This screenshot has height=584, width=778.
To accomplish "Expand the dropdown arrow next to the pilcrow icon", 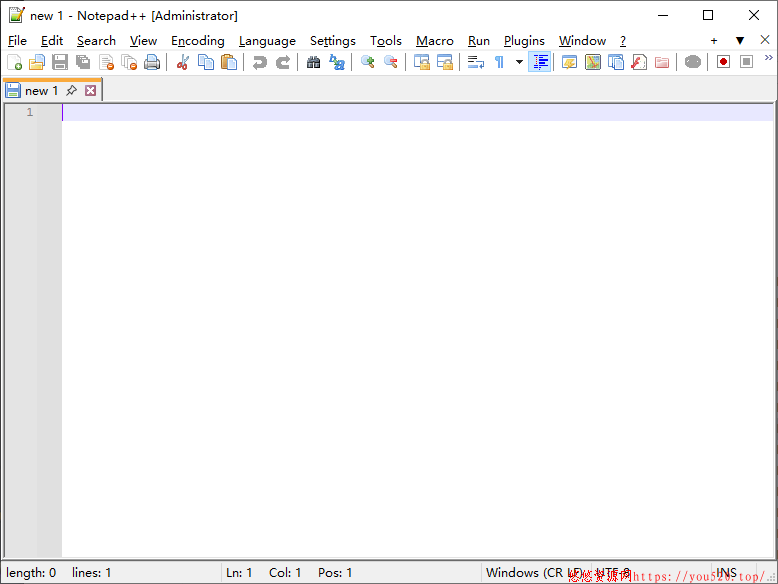I will point(519,63).
